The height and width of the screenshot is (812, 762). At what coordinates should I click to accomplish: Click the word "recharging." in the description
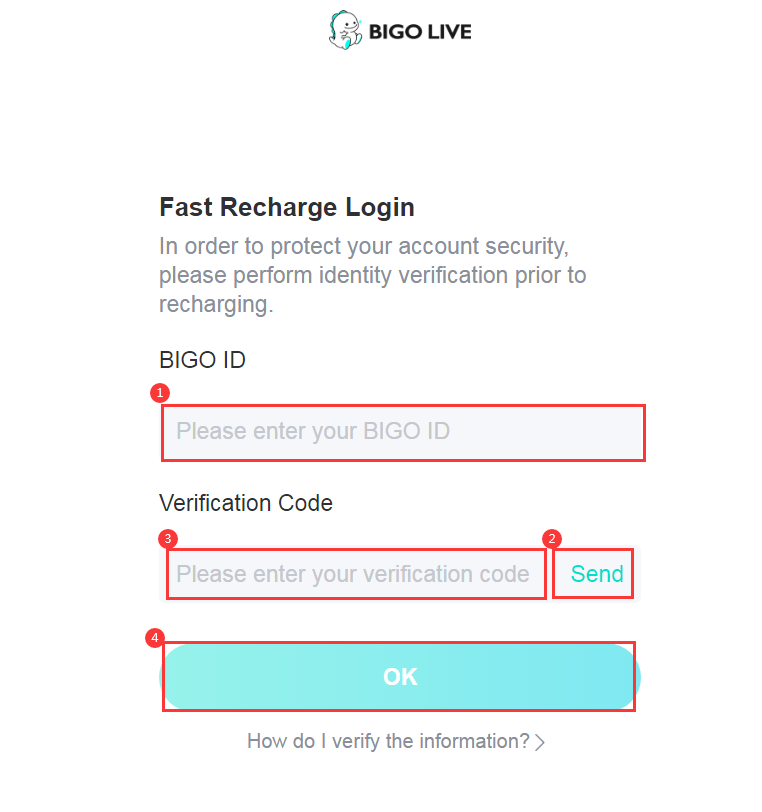pos(216,304)
